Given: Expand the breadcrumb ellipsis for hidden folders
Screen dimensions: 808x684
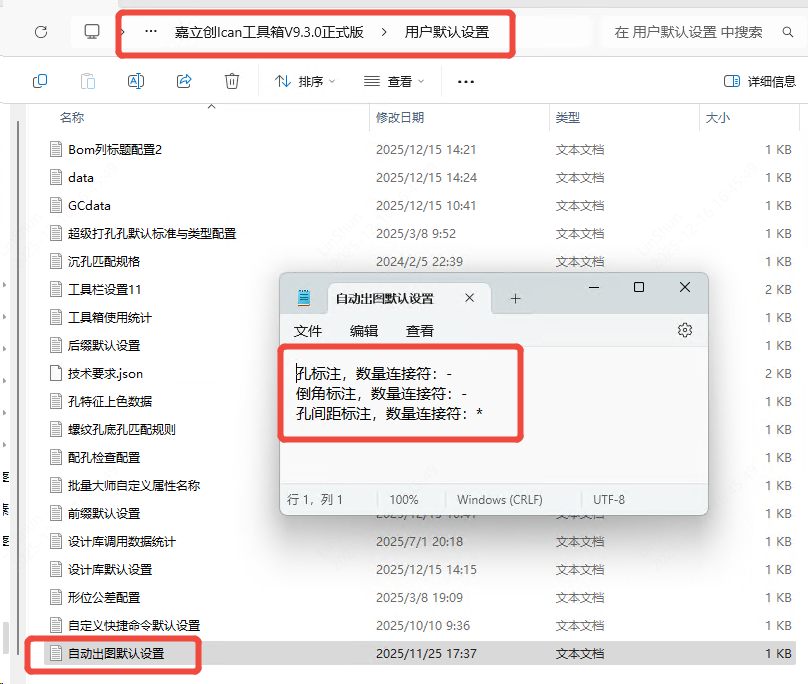Looking at the screenshot, I should [x=151, y=32].
